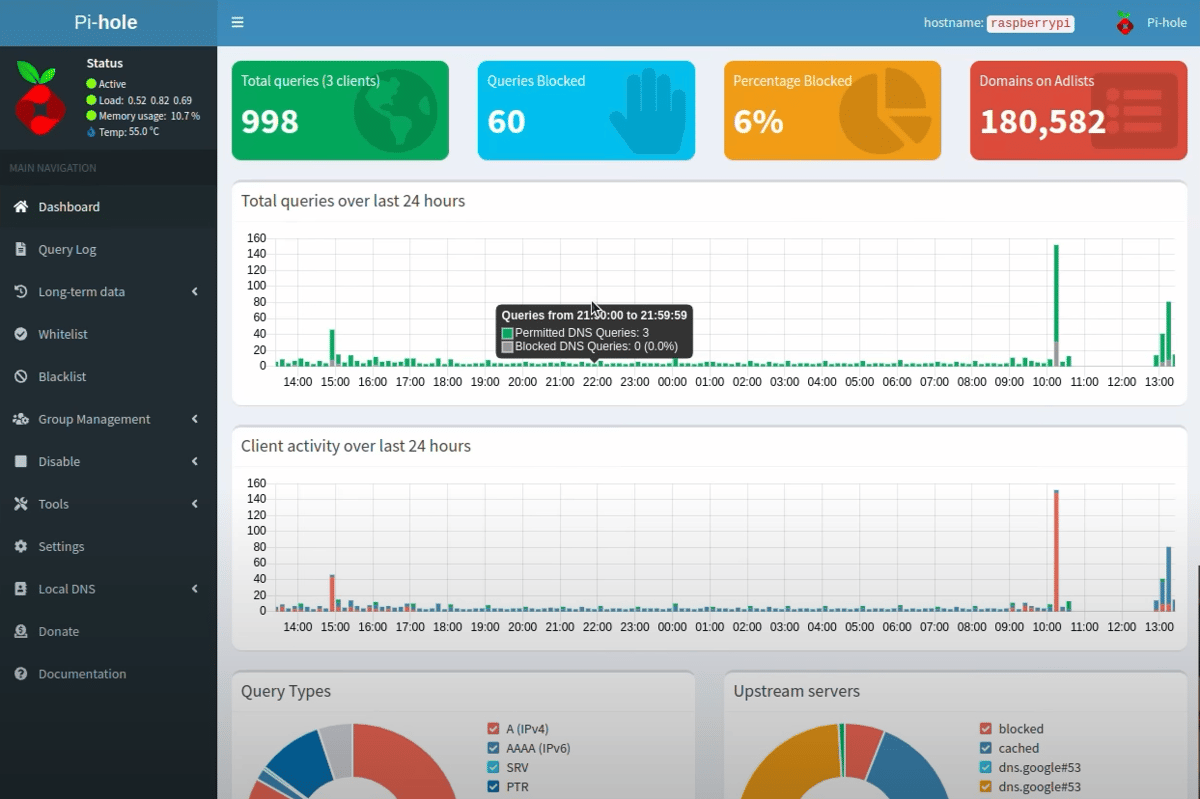
Task: Click the 'Query Types' panel heading
Action: 286,691
